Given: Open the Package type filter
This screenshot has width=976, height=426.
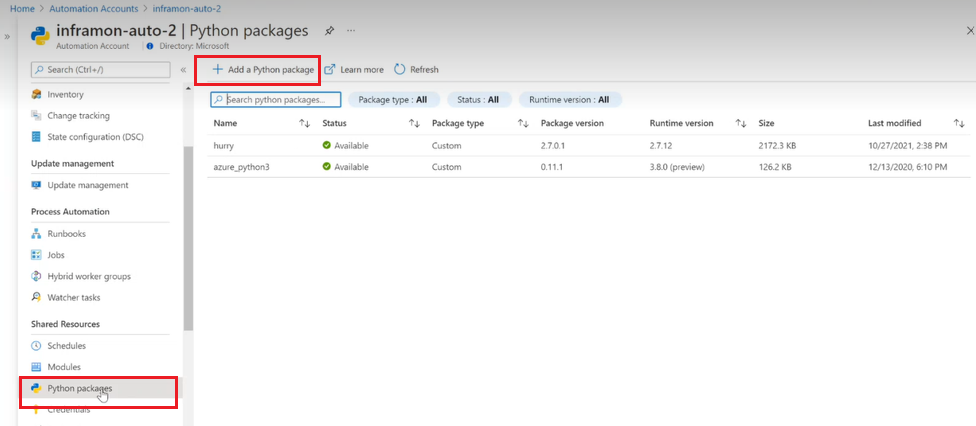Looking at the screenshot, I should click(392, 100).
